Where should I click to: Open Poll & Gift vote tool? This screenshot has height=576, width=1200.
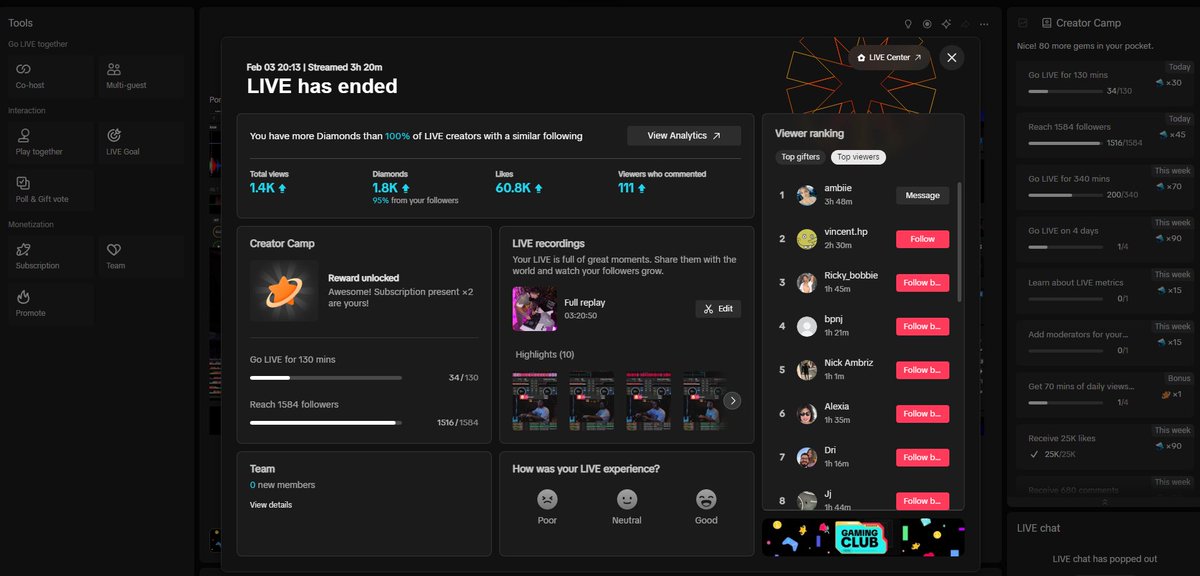[x=49, y=189]
